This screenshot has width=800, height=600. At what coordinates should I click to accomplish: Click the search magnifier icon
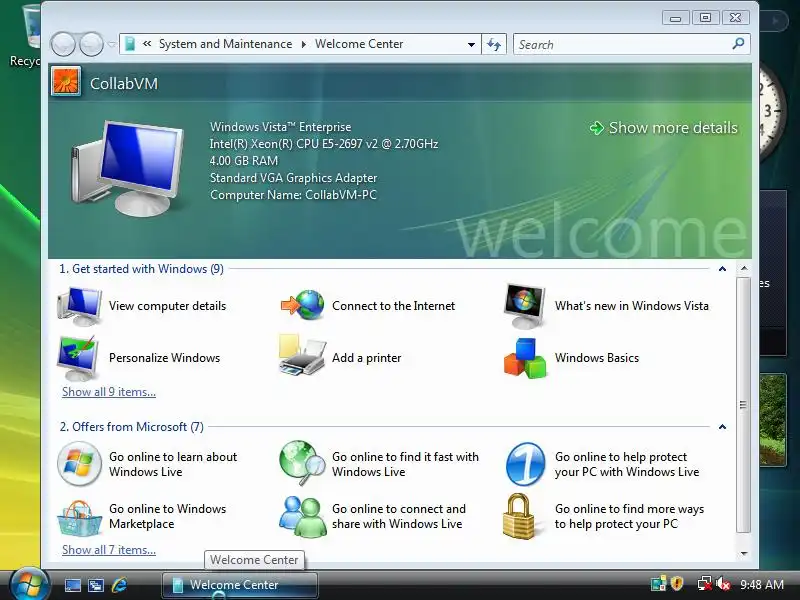point(738,44)
